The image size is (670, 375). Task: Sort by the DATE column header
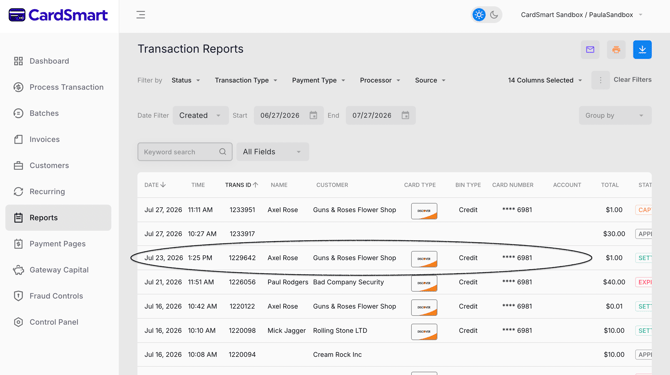[x=155, y=185]
